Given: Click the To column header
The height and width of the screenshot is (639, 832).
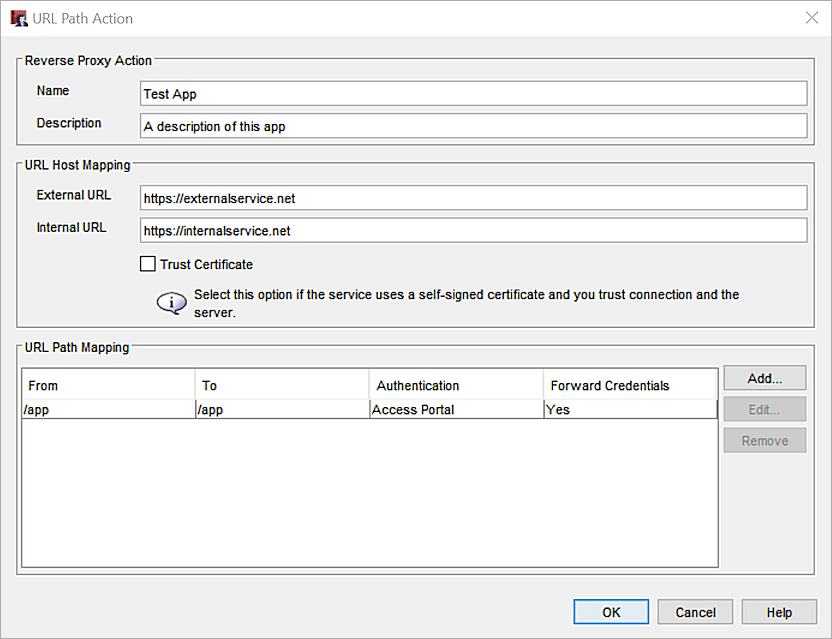Looking at the screenshot, I should click(282, 385).
